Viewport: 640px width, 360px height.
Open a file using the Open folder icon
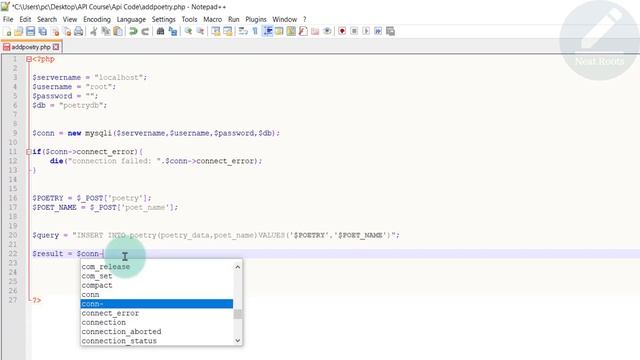(18, 31)
